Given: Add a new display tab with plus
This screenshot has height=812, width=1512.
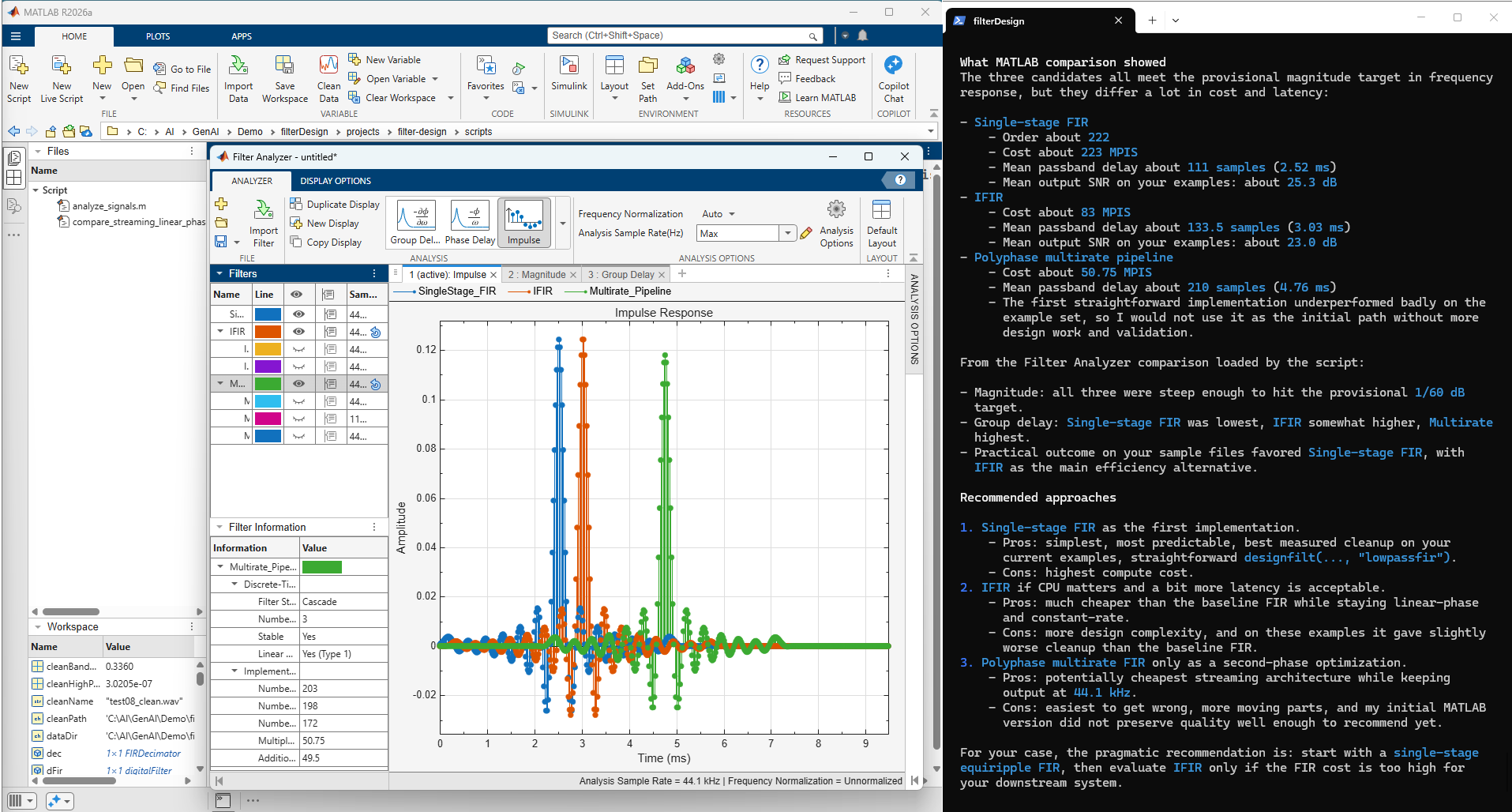Looking at the screenshot, I should tap(682, 274).
